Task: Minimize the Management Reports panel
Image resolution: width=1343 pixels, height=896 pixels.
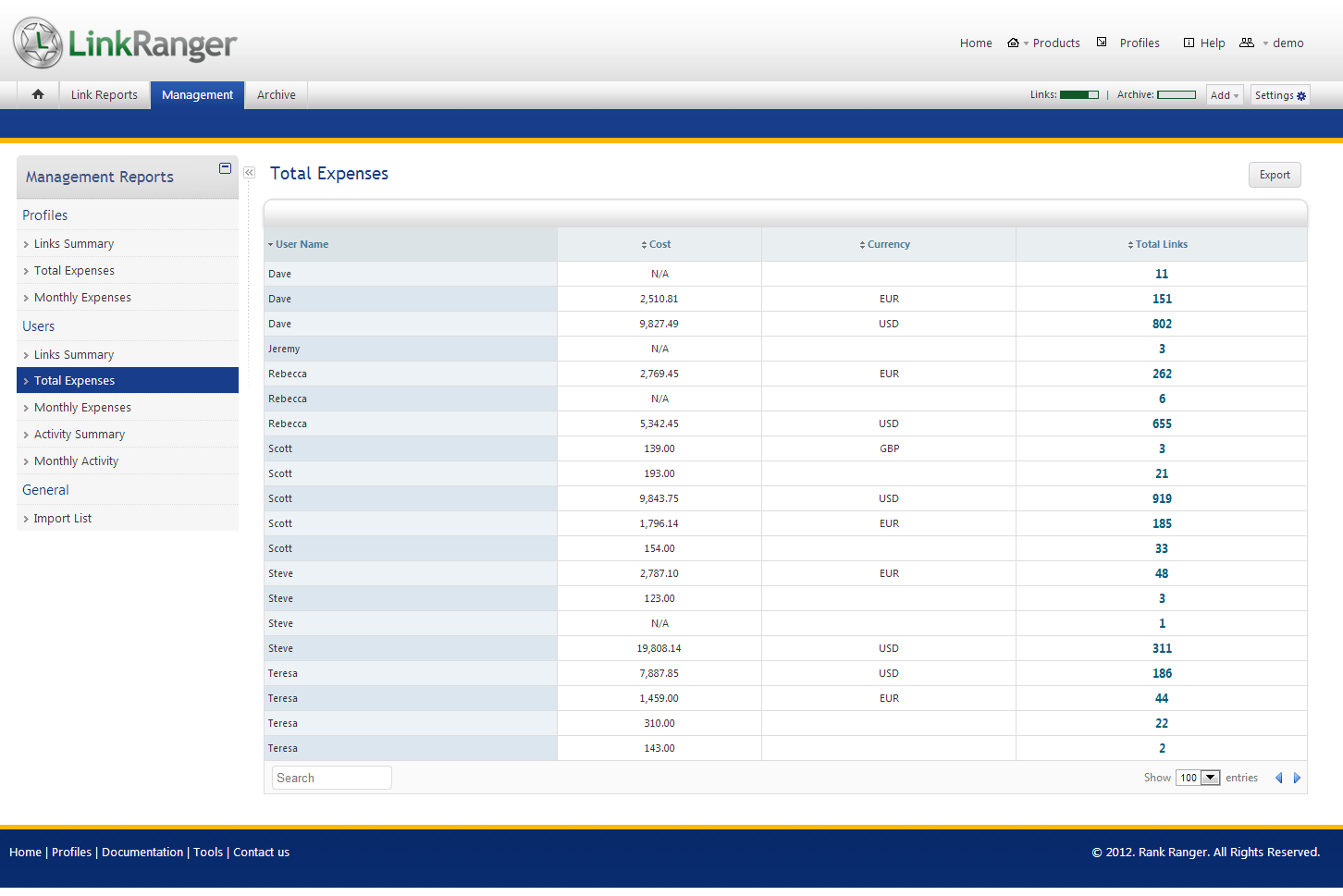Action: (225, 168)
